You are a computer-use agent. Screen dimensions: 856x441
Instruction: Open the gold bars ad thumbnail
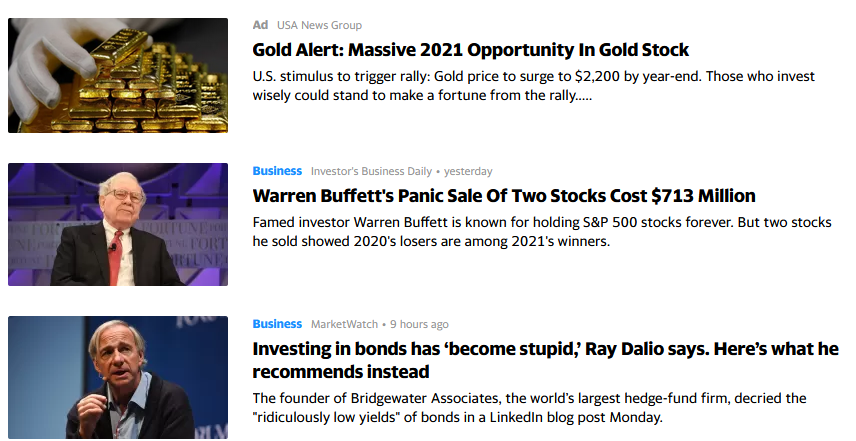(x=118, y=75)
